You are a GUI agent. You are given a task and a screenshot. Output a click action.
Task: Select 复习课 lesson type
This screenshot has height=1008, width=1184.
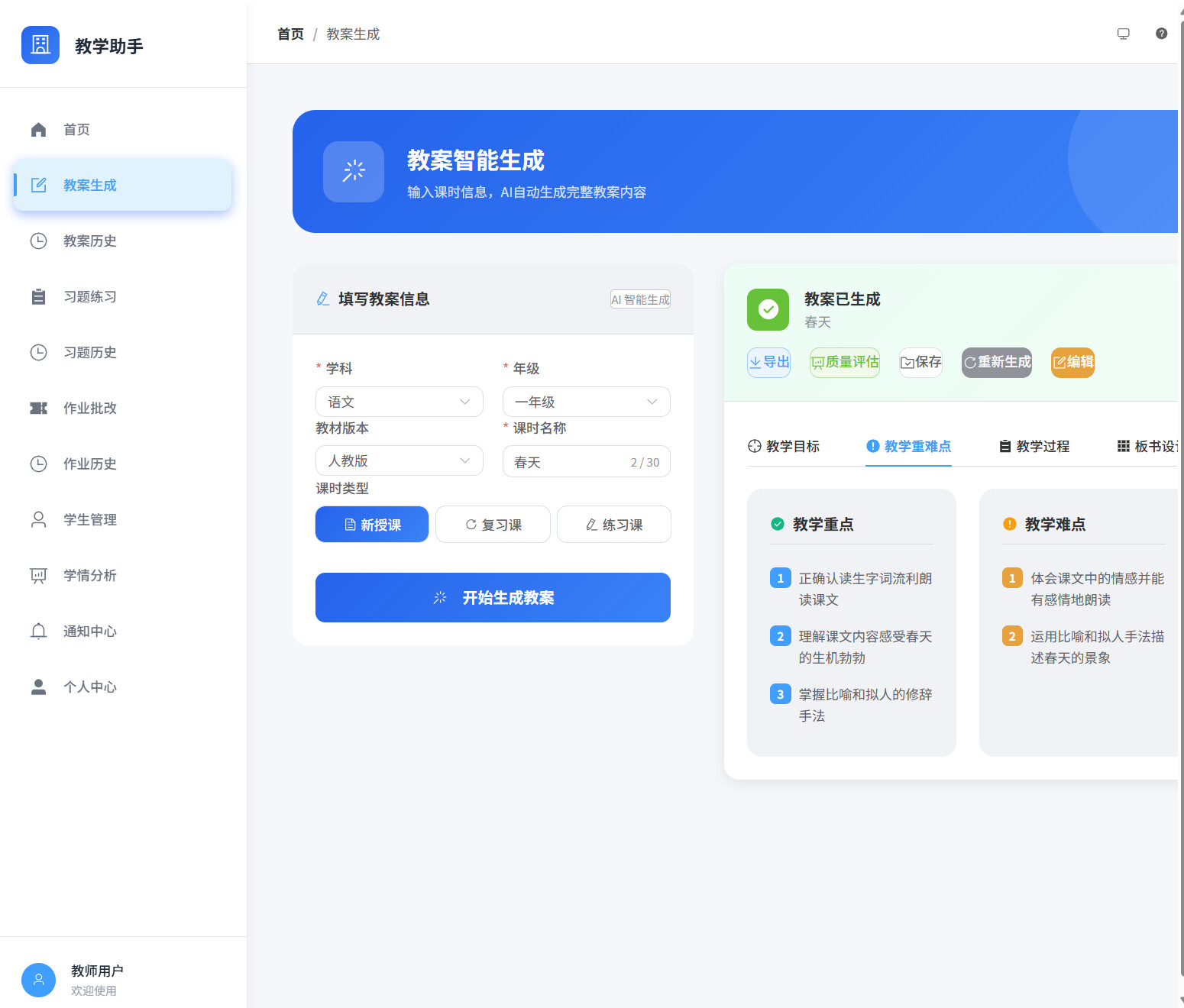pos(493,525)
